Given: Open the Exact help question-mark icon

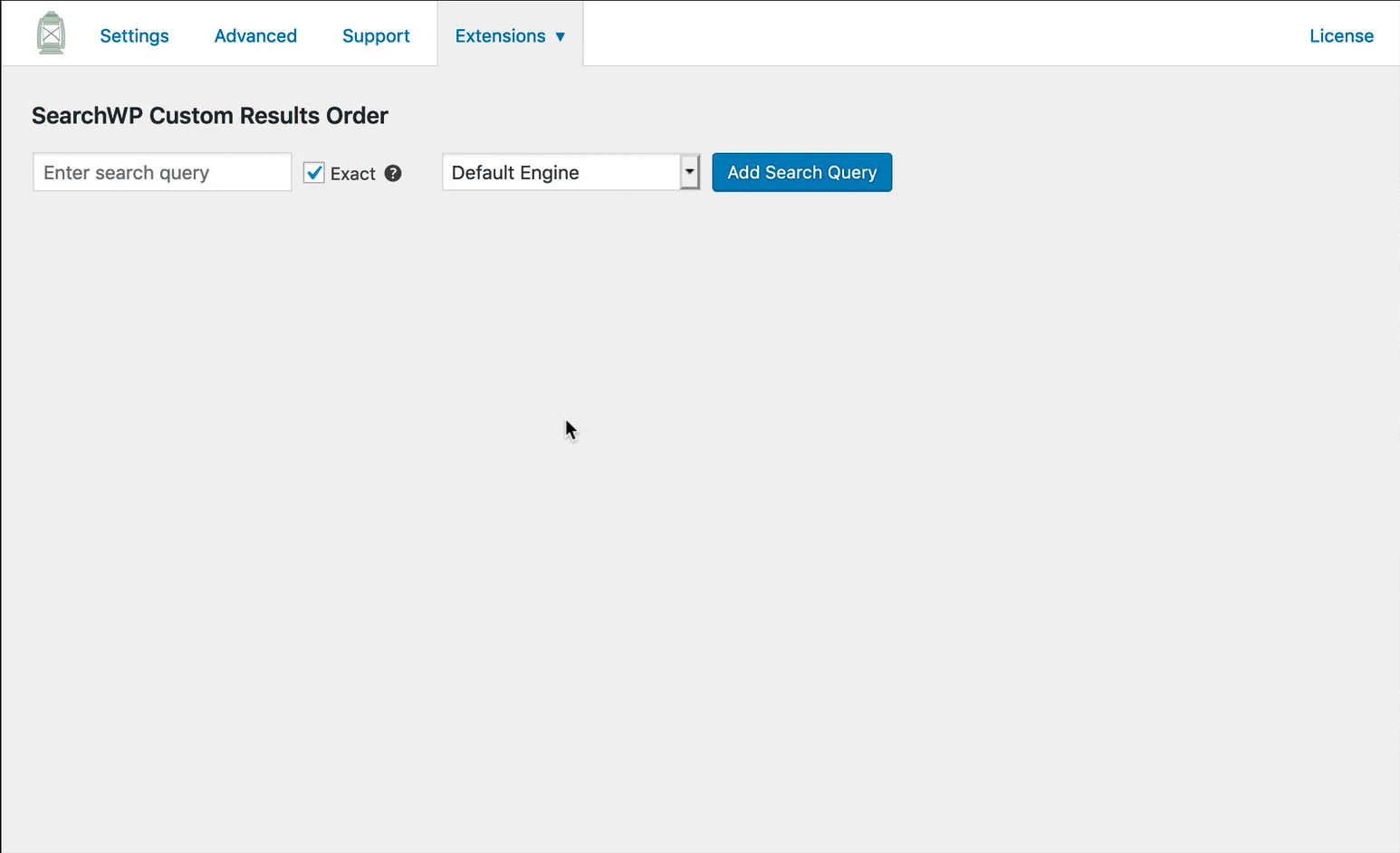Looking at the screenshot, I should pos(393,173).
